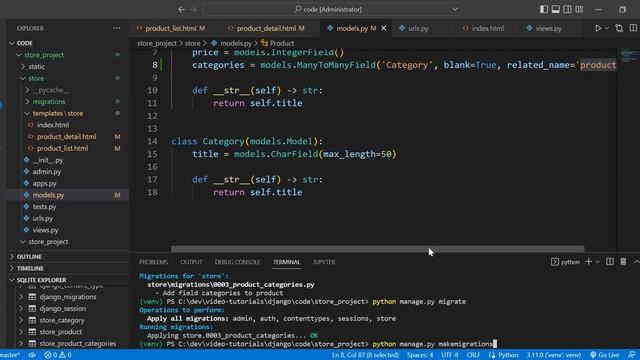Split editor right icon

pyautogui.click(x=633, y=28)
